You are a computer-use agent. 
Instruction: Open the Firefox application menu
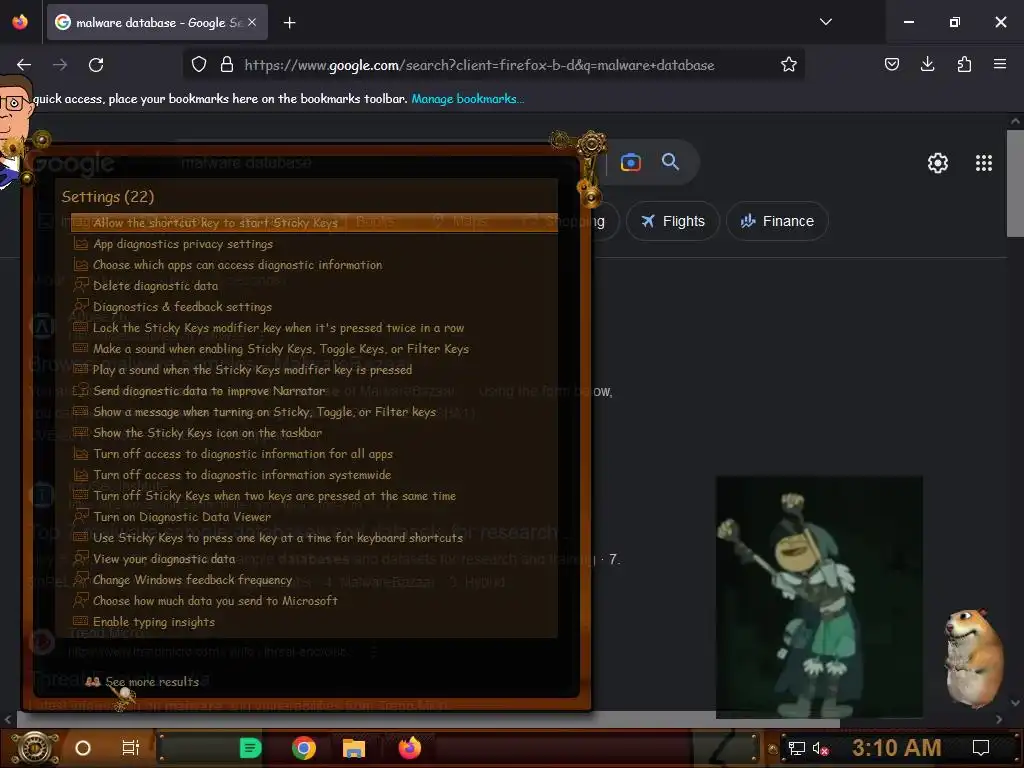(999, 64)
